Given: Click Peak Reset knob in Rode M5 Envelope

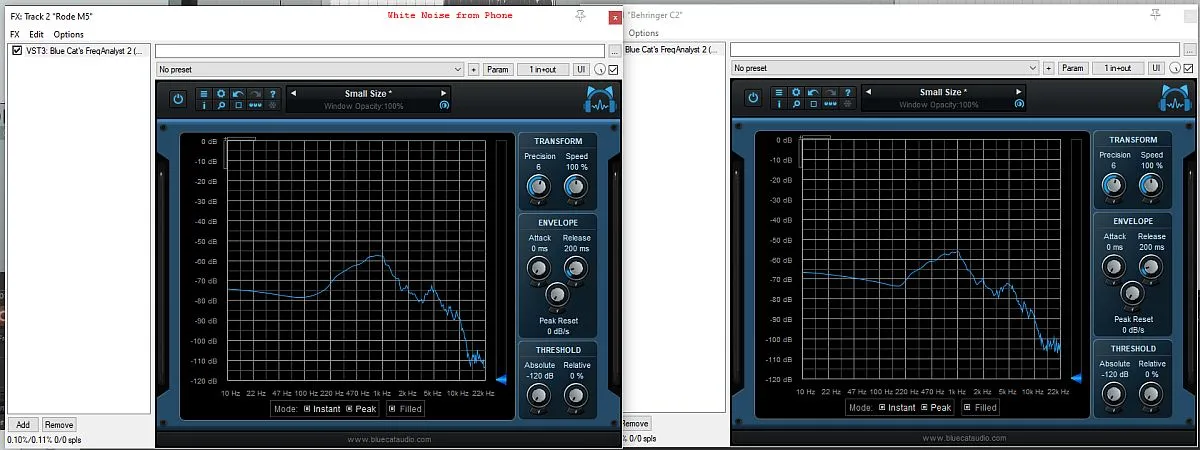Looking at the screenshot, I should [557, 294].
